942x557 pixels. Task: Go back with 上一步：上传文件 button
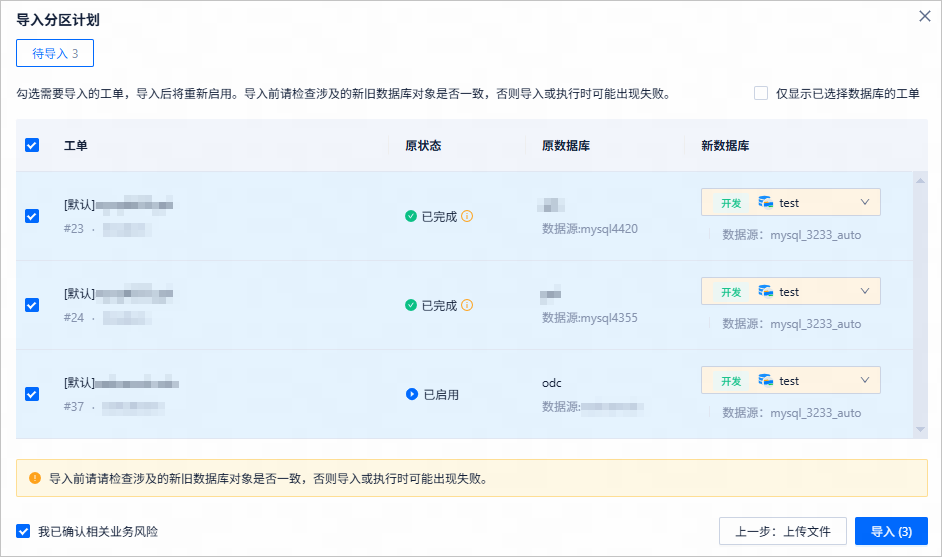coord(783,531)
